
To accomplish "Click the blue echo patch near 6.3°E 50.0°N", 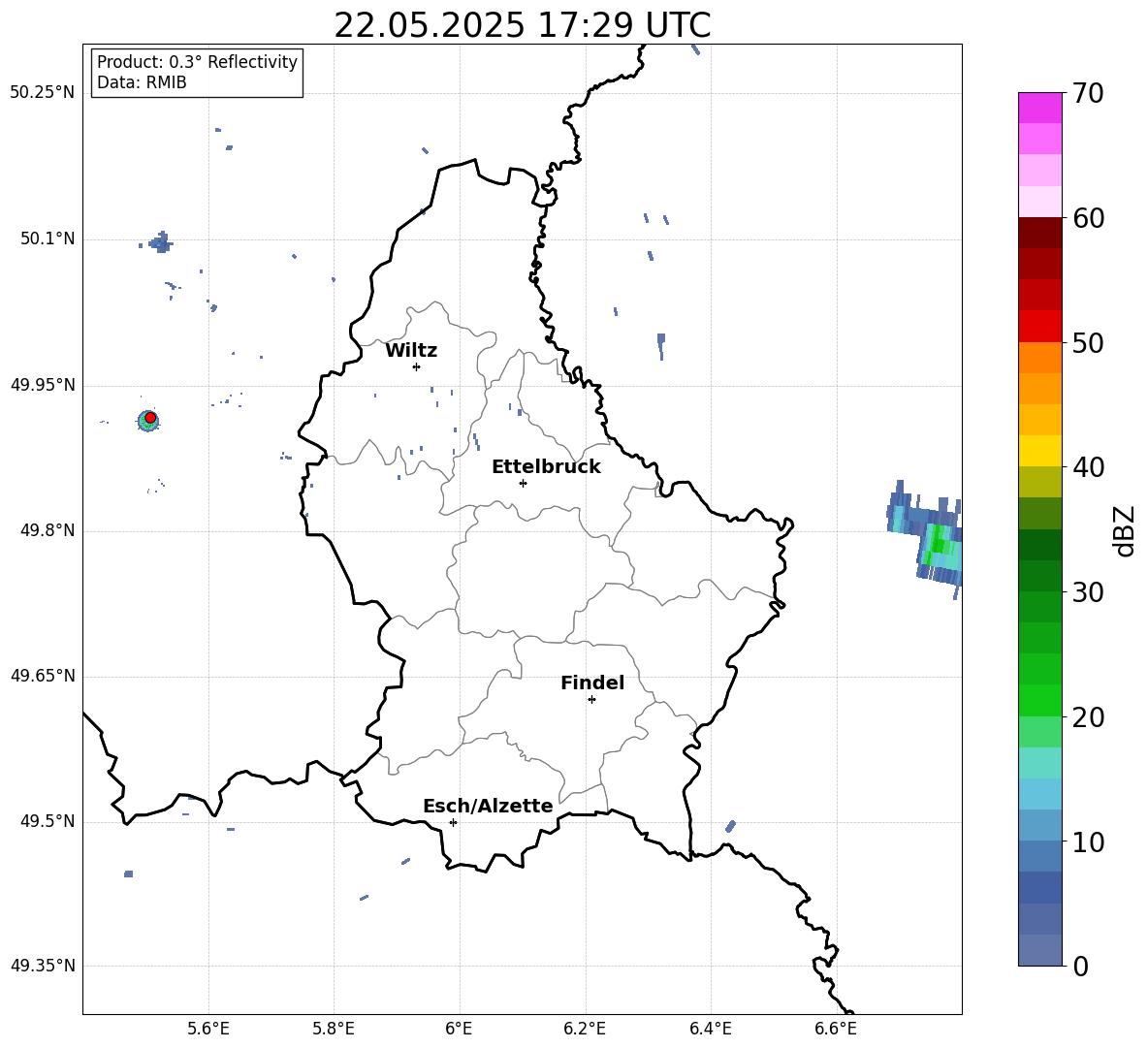I will [661, 345].
